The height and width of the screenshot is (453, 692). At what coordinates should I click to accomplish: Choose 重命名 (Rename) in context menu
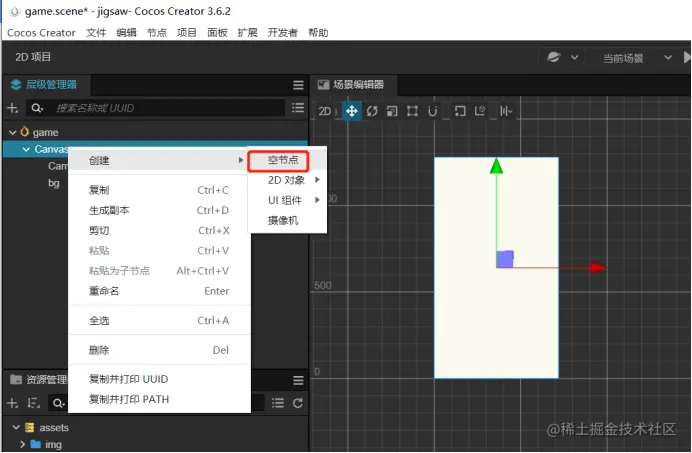159,291
